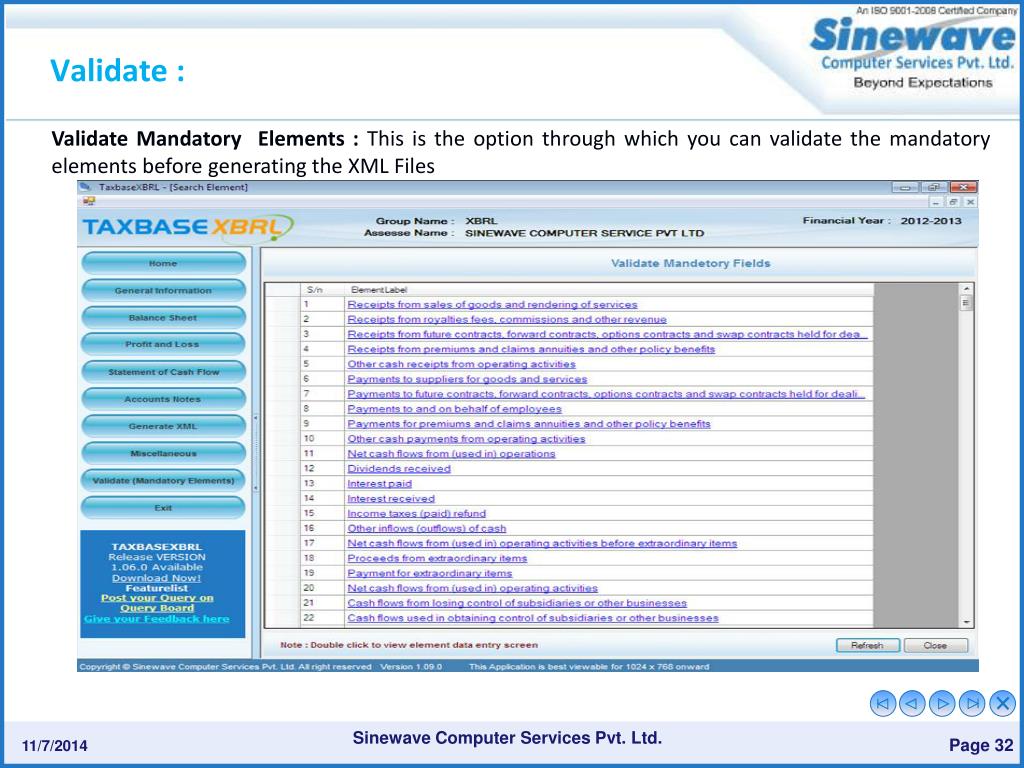The width and height of the screenshot is (1024, 768).
Task: Click the Exit sidebar button
Action: 163,507
